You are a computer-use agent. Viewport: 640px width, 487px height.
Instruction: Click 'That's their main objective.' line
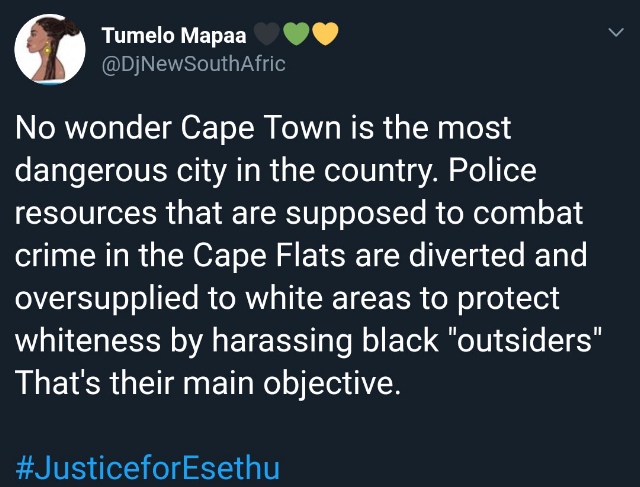207,383
